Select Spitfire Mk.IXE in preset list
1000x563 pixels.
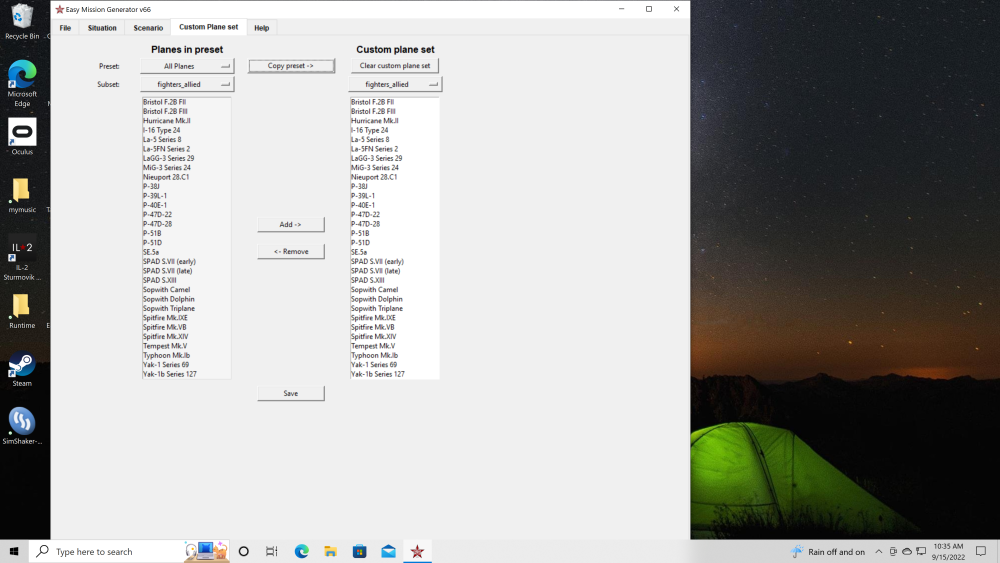[165, 318]
